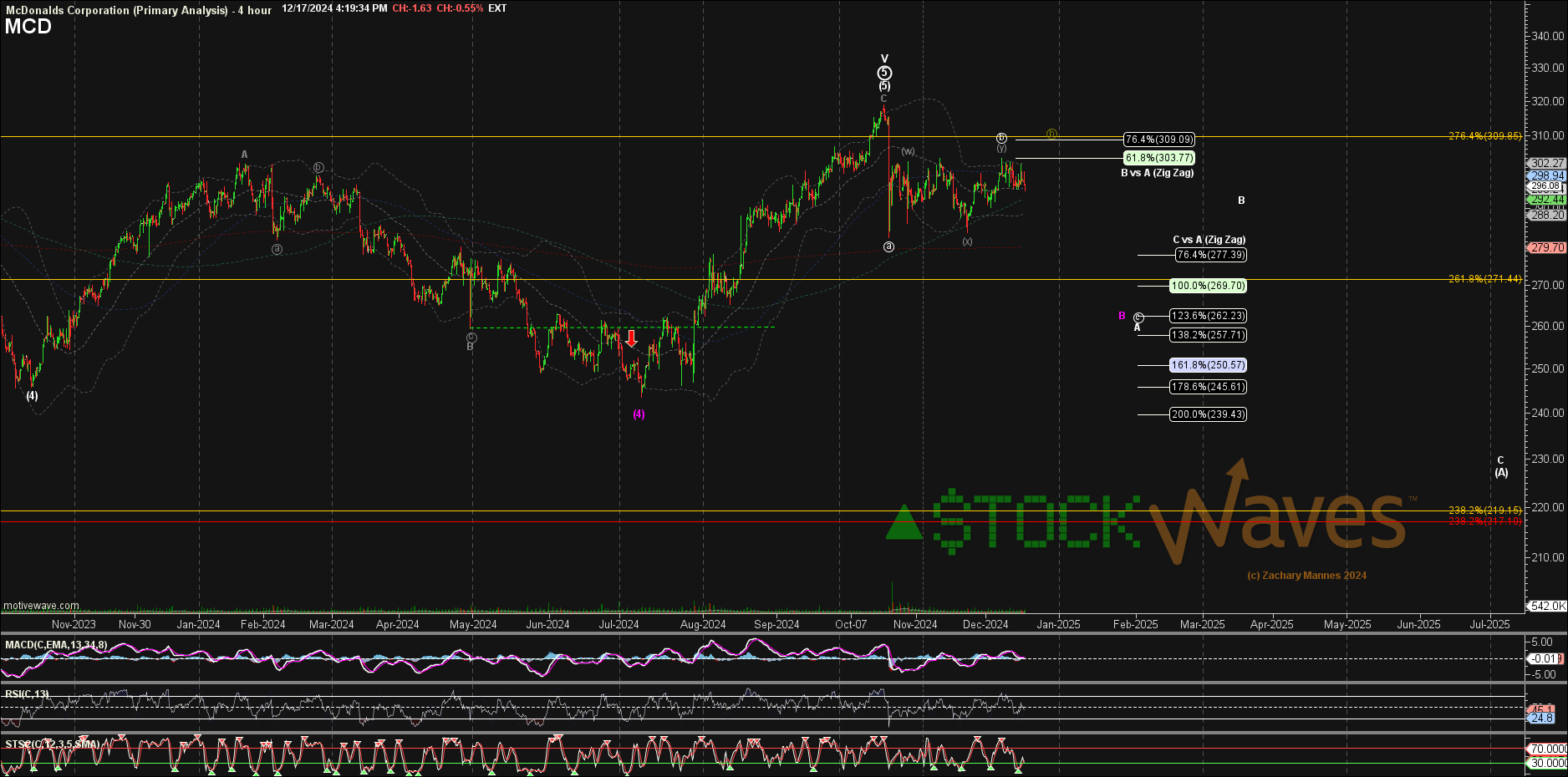The height and width of the screenshot is (777, 1568).
Task: Click the motivewave.com link text
Action: point(41,606)
